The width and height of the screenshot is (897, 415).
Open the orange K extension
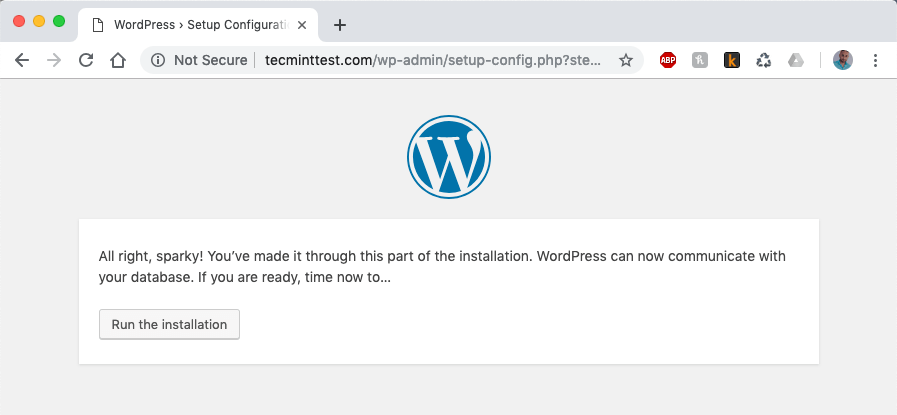[x=731, y=60]
